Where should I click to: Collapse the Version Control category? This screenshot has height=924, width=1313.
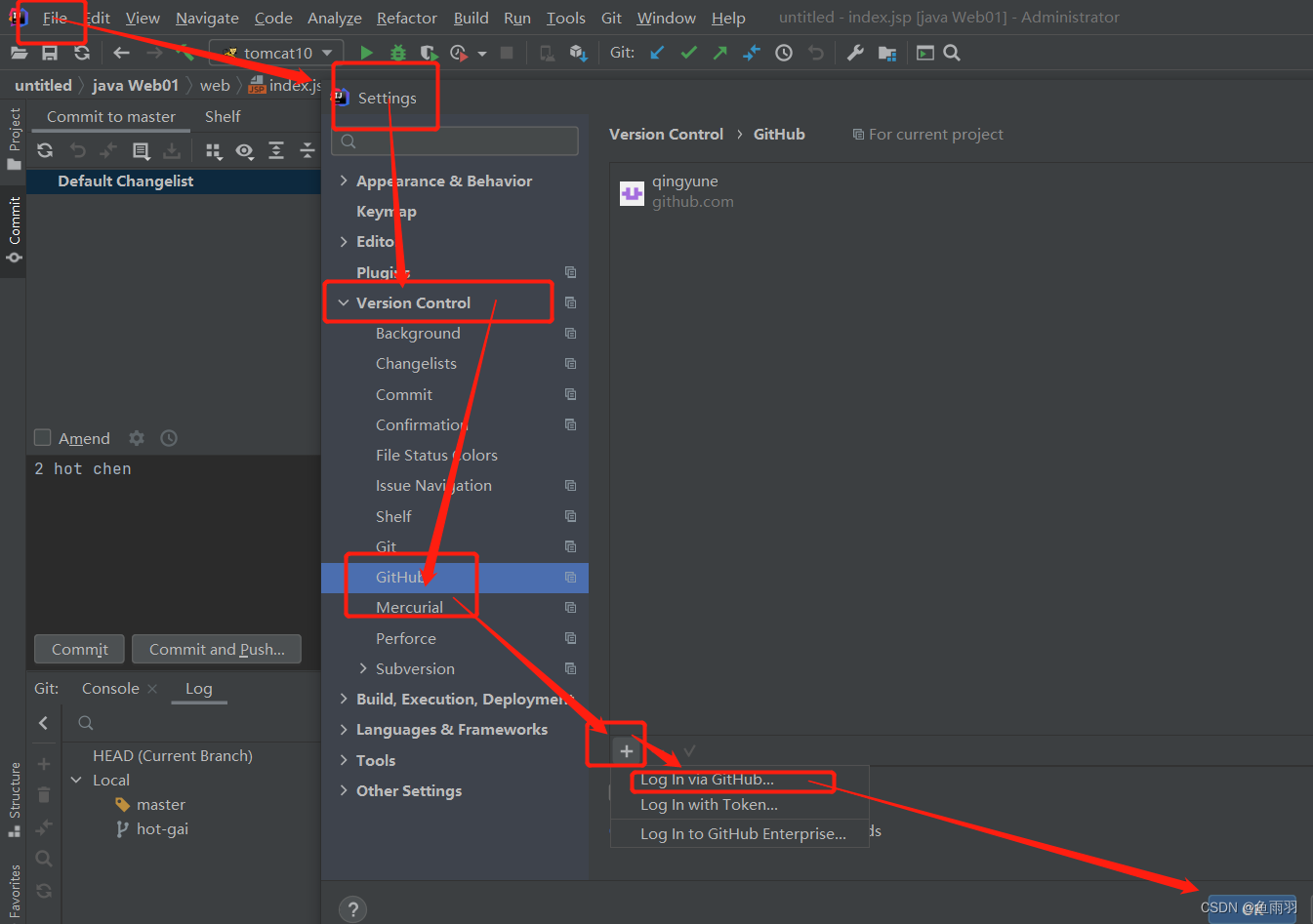[344, 302]
